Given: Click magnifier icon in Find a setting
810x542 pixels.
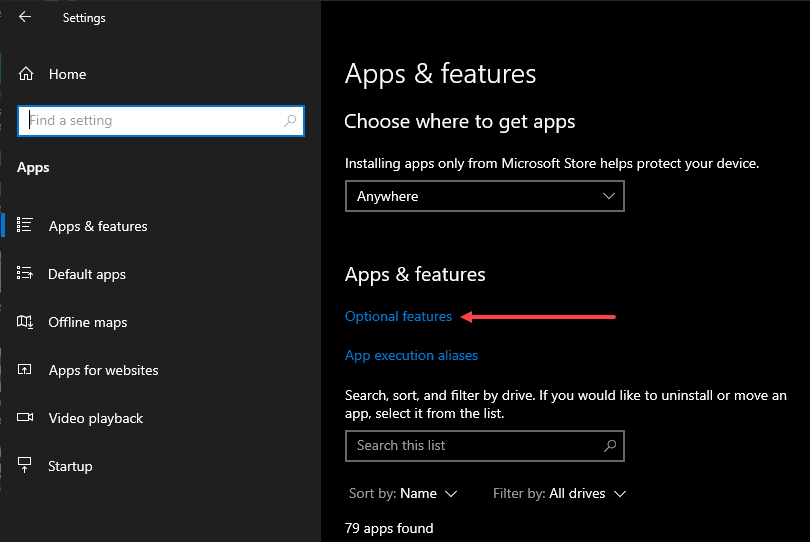Looking at the screenshot, I should tap(290, 121).
